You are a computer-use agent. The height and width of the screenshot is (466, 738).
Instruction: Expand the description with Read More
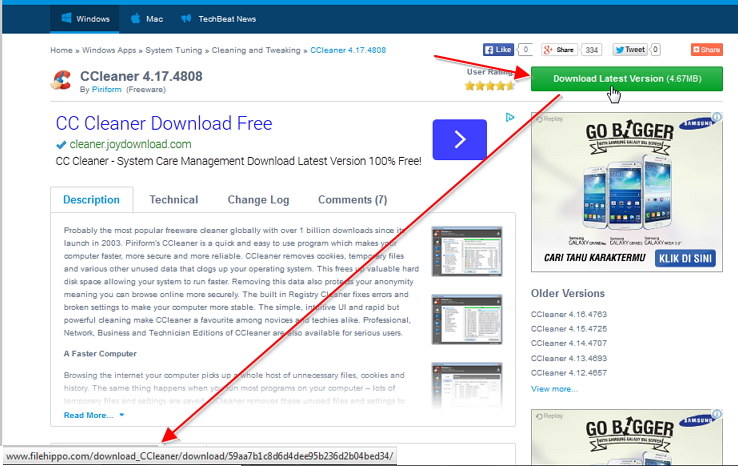94,415
